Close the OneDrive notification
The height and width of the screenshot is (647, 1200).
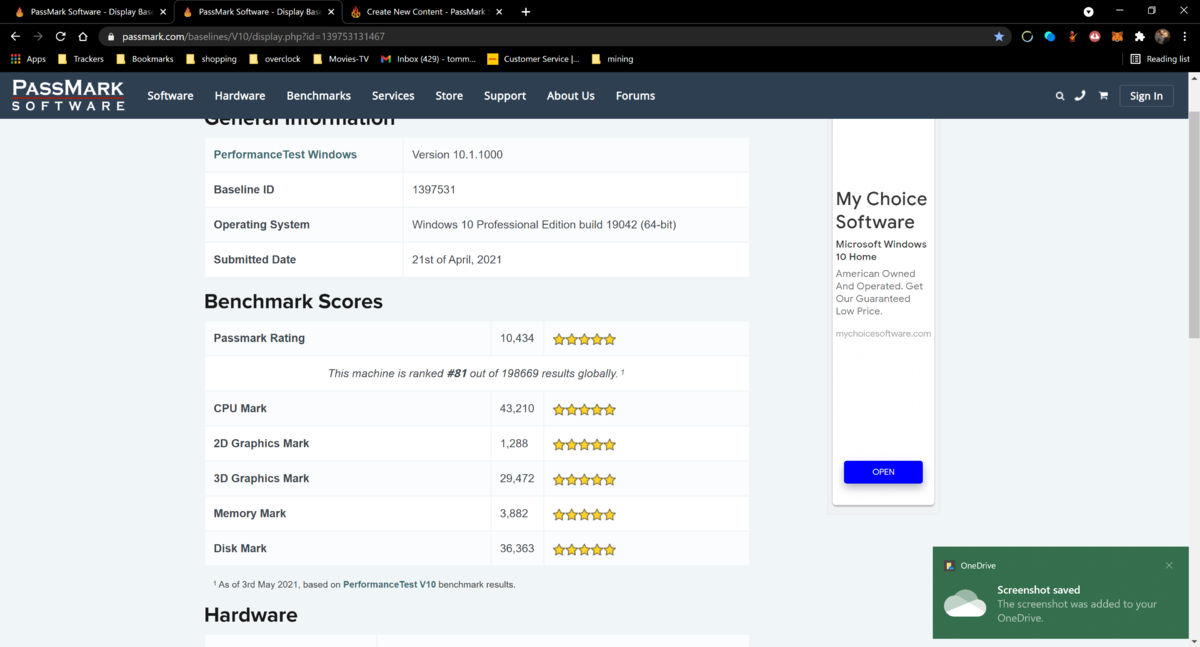[1169, 566]
